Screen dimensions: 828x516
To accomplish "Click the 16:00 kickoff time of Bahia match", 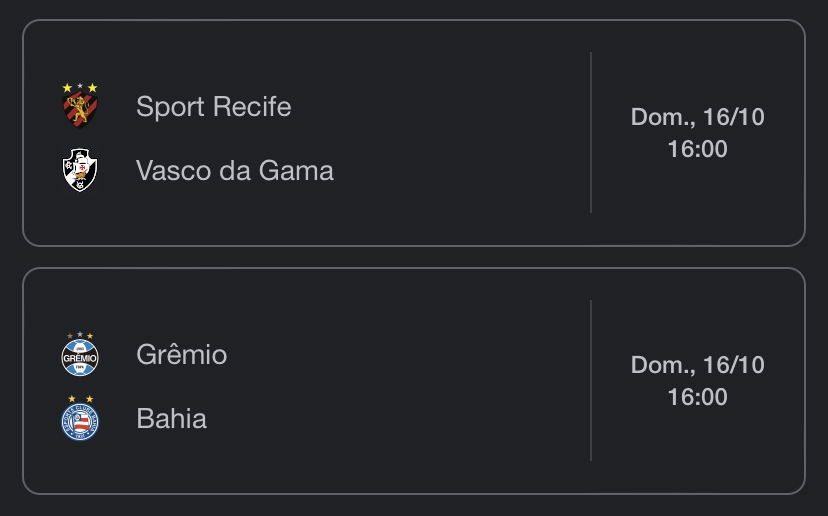I will click(698, 397).
